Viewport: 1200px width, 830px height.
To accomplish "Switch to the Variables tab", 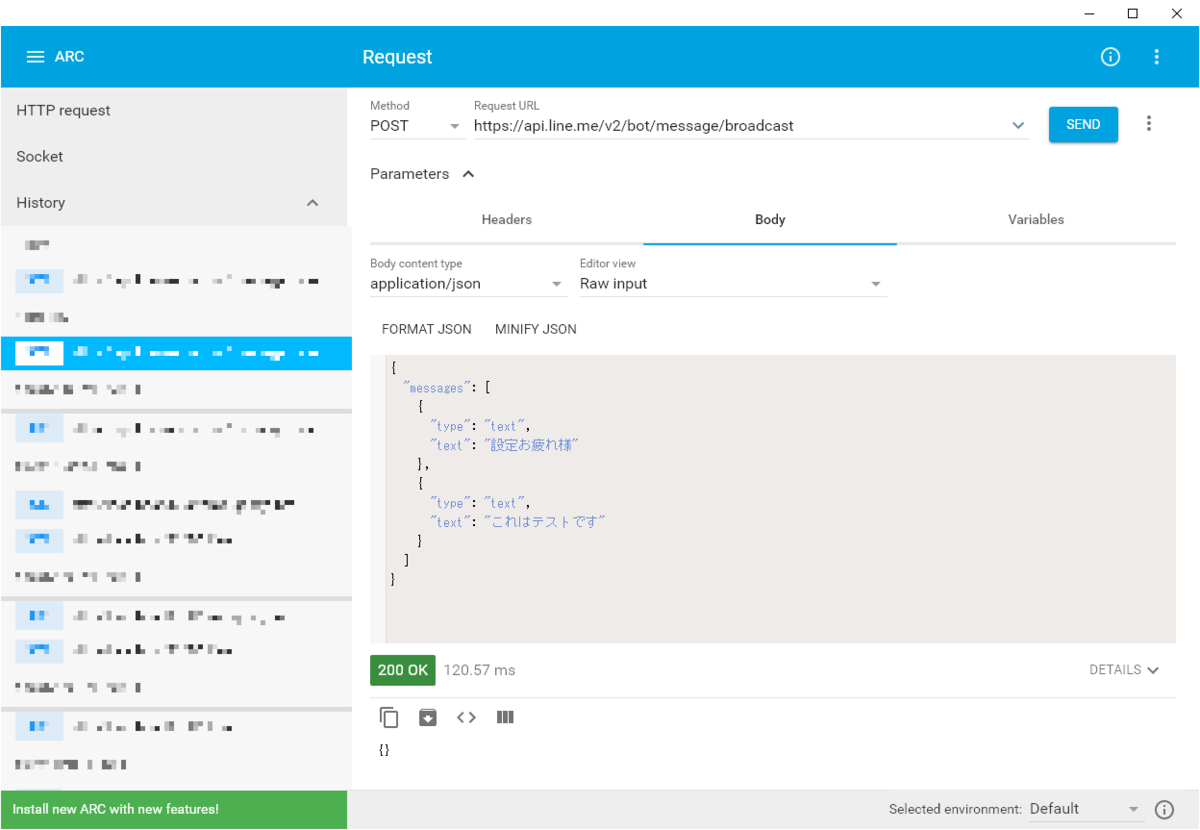I will tap(1036, 220).
